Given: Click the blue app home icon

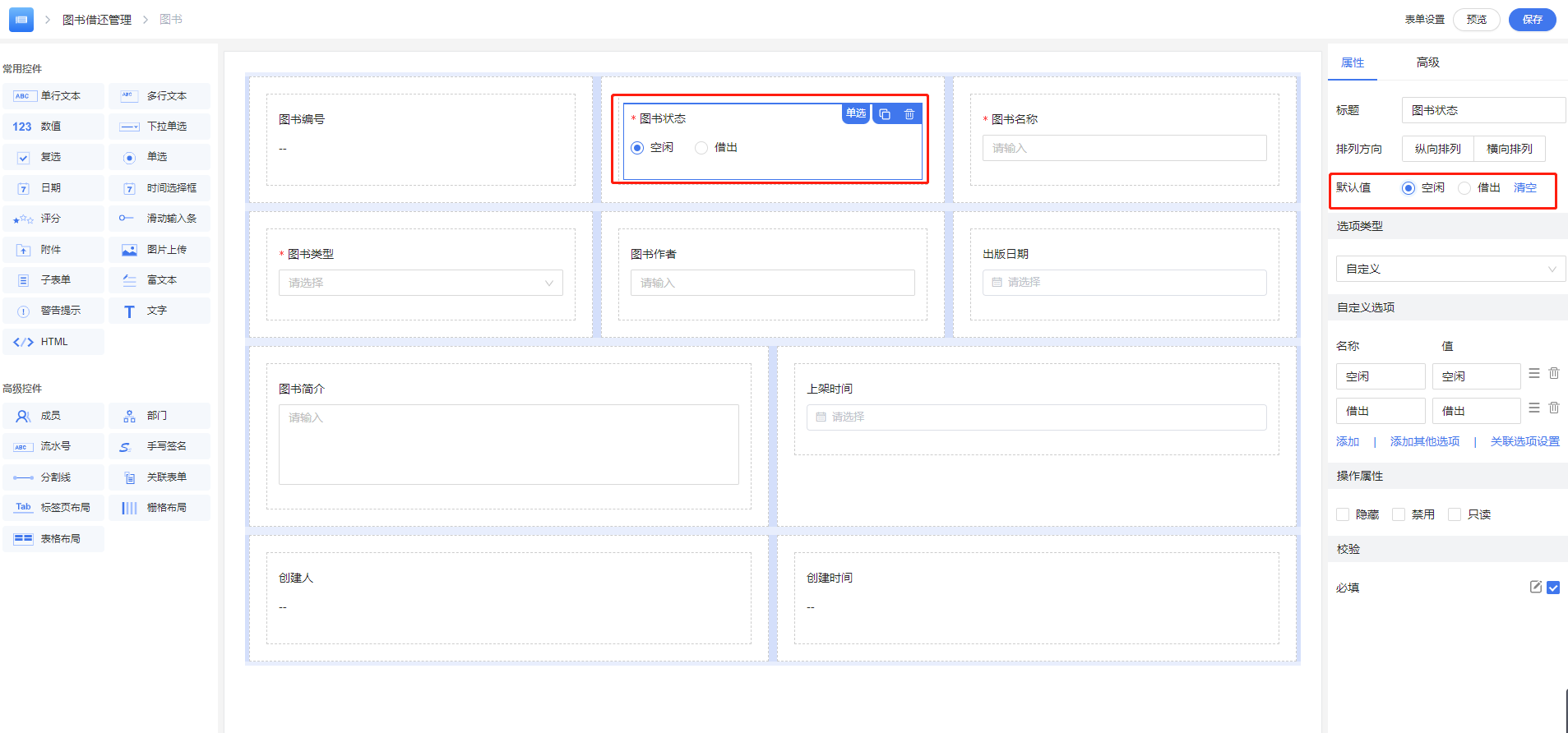Looking at the screenshot, I should 21,20.
